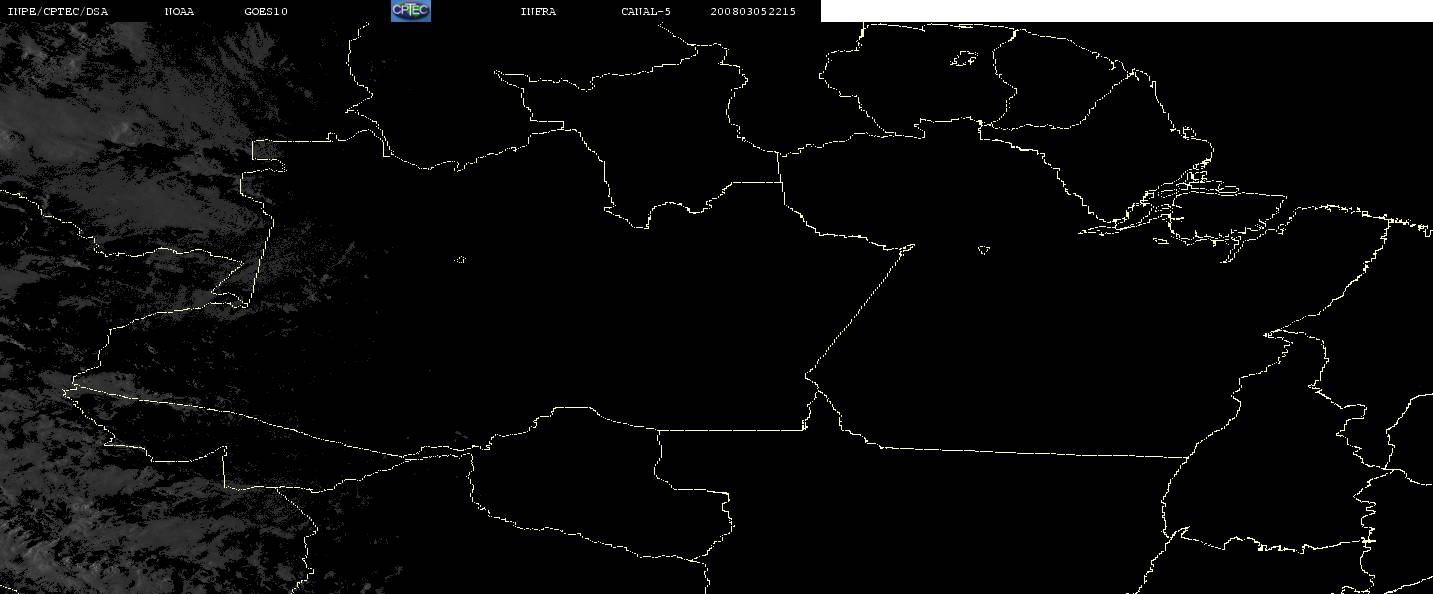The width and height of the screenshot is (1433, 594).
Task: Click the GOES10 satellite label
Action: [x=266, y=11]
